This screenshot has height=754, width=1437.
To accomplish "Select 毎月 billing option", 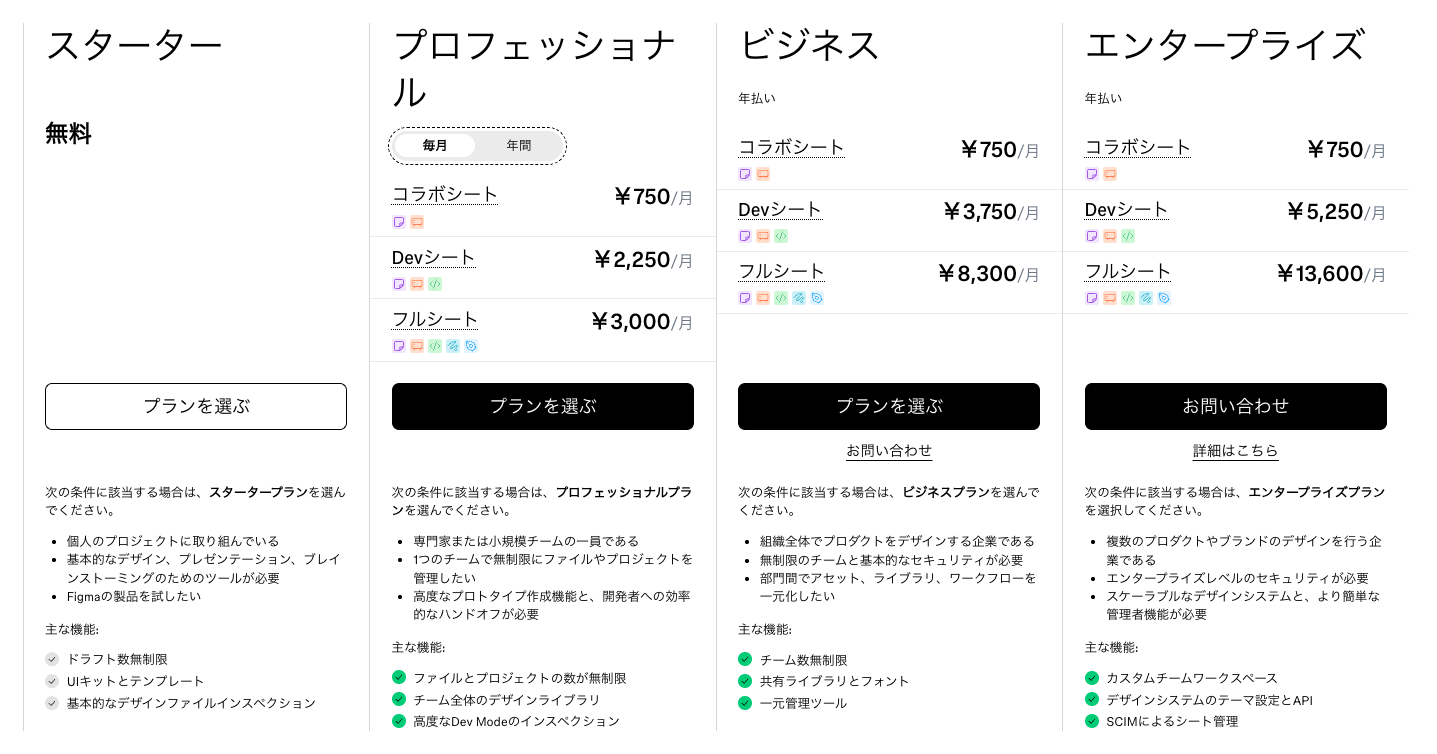I will [435, 146].
